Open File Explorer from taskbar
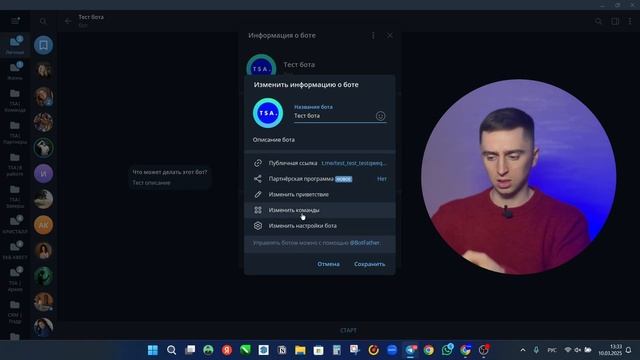Image resolution: width=640 pixels, height=360 pixels. (x=300, y=350)
